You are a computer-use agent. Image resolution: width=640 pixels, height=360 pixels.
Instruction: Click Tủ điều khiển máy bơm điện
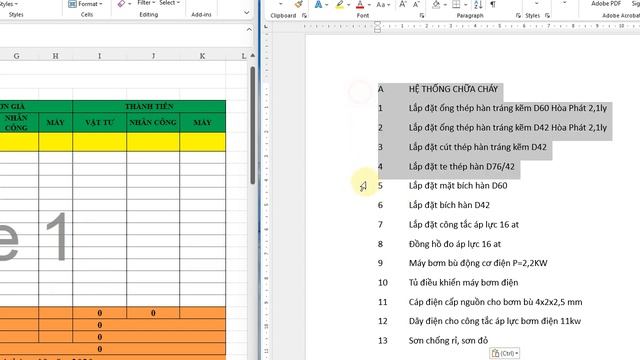(x=463, y=282)
